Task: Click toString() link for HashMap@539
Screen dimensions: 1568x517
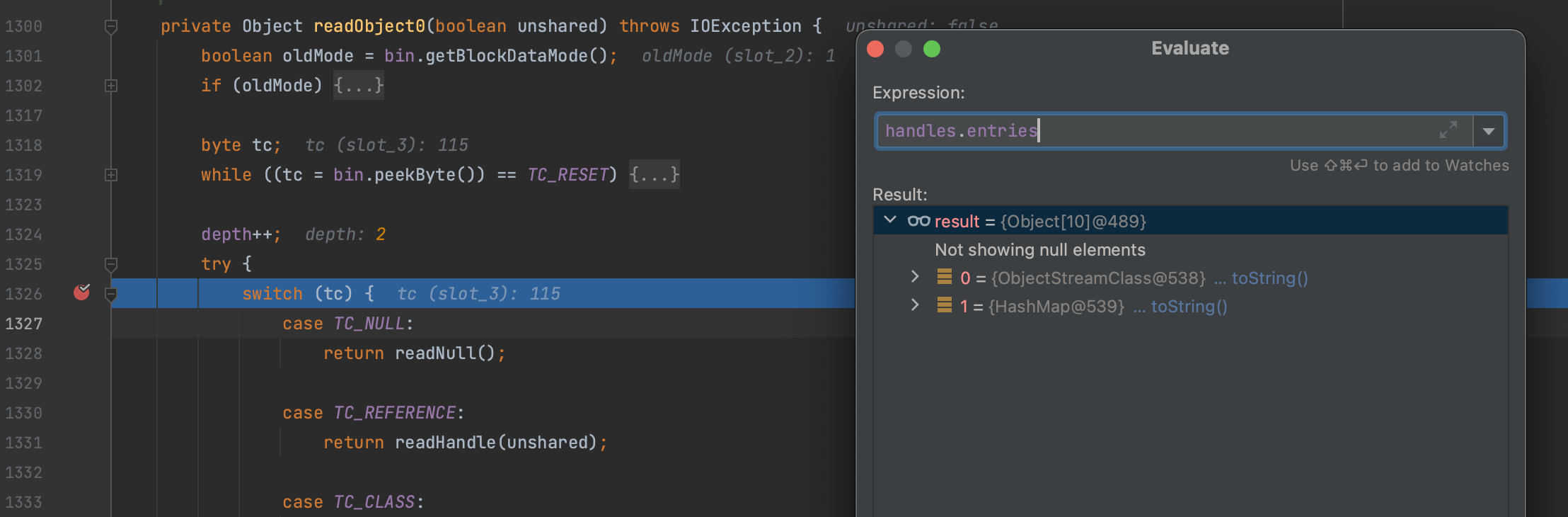Action: (x=1189, y=307)
